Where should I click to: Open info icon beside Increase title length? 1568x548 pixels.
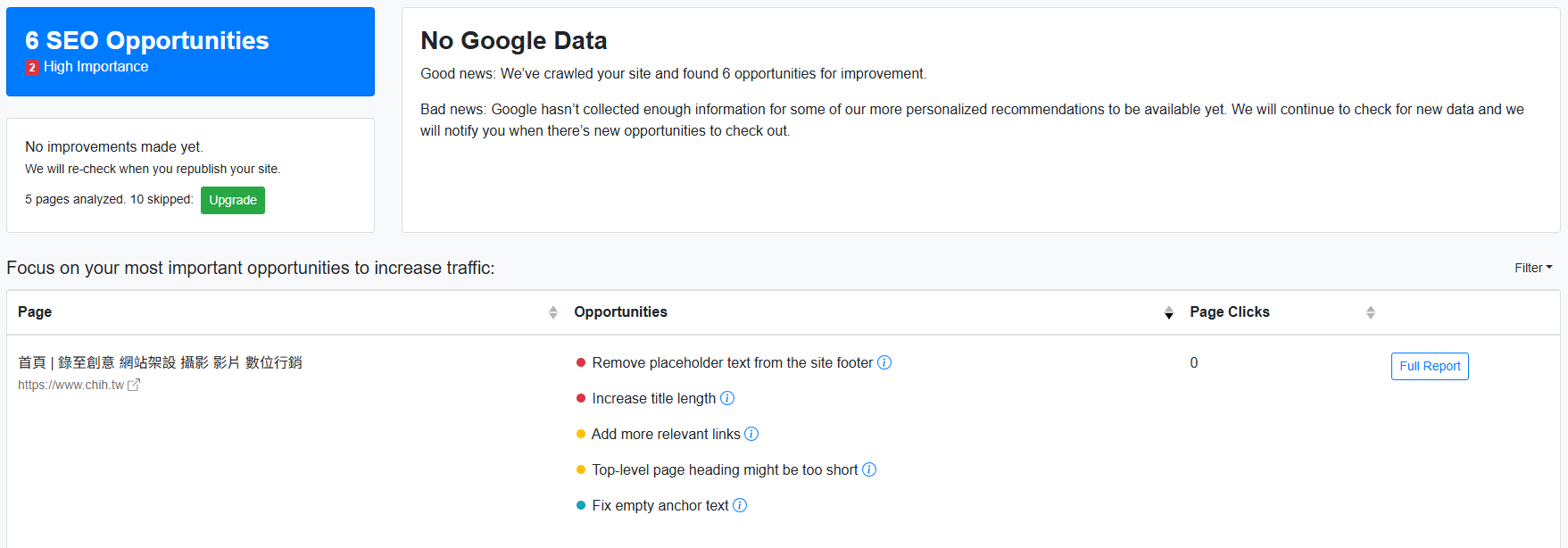click(x=727, y=398)
